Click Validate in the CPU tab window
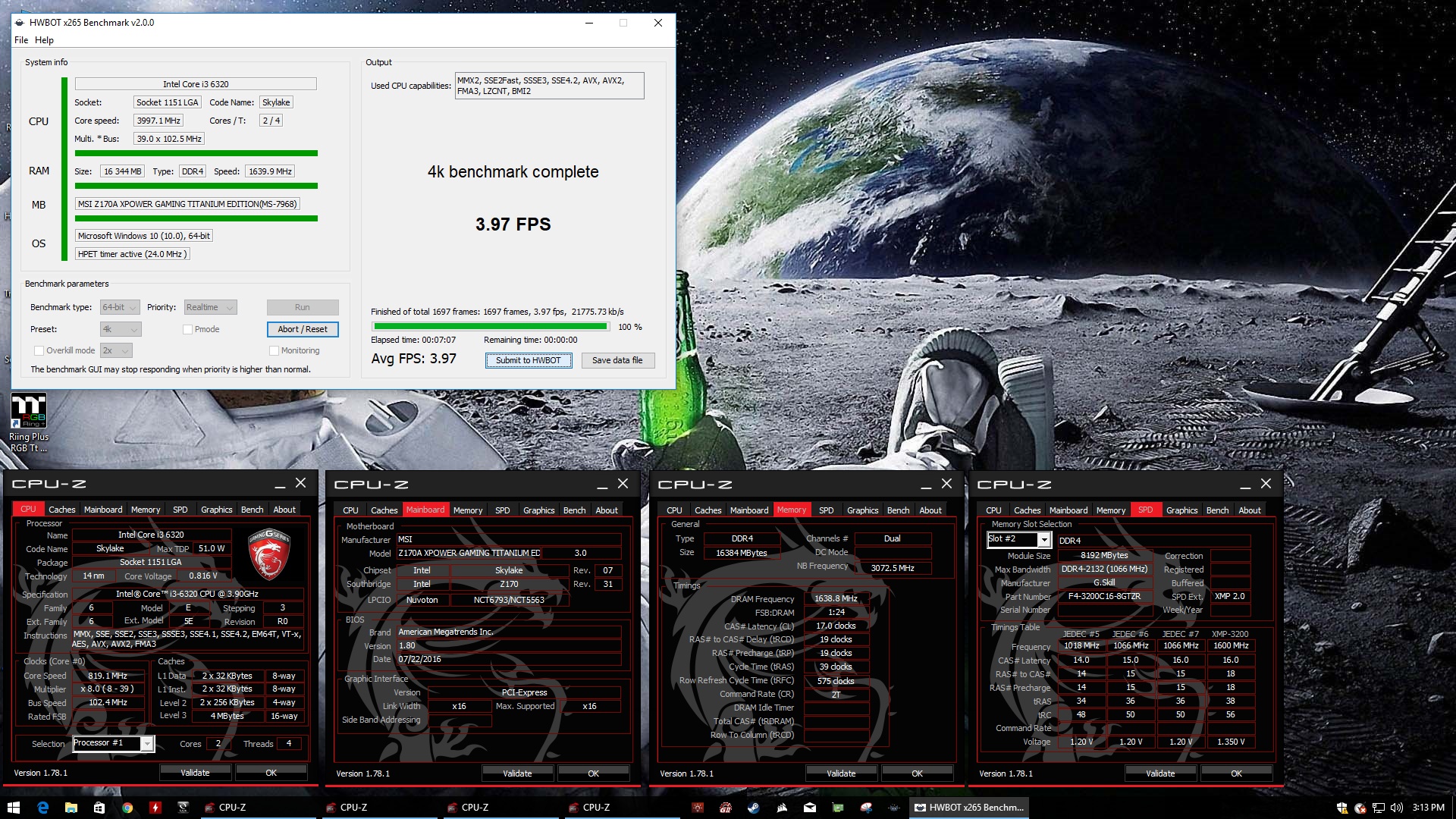The width and height of the screenshot is (1456, 819). click(195, 773)
